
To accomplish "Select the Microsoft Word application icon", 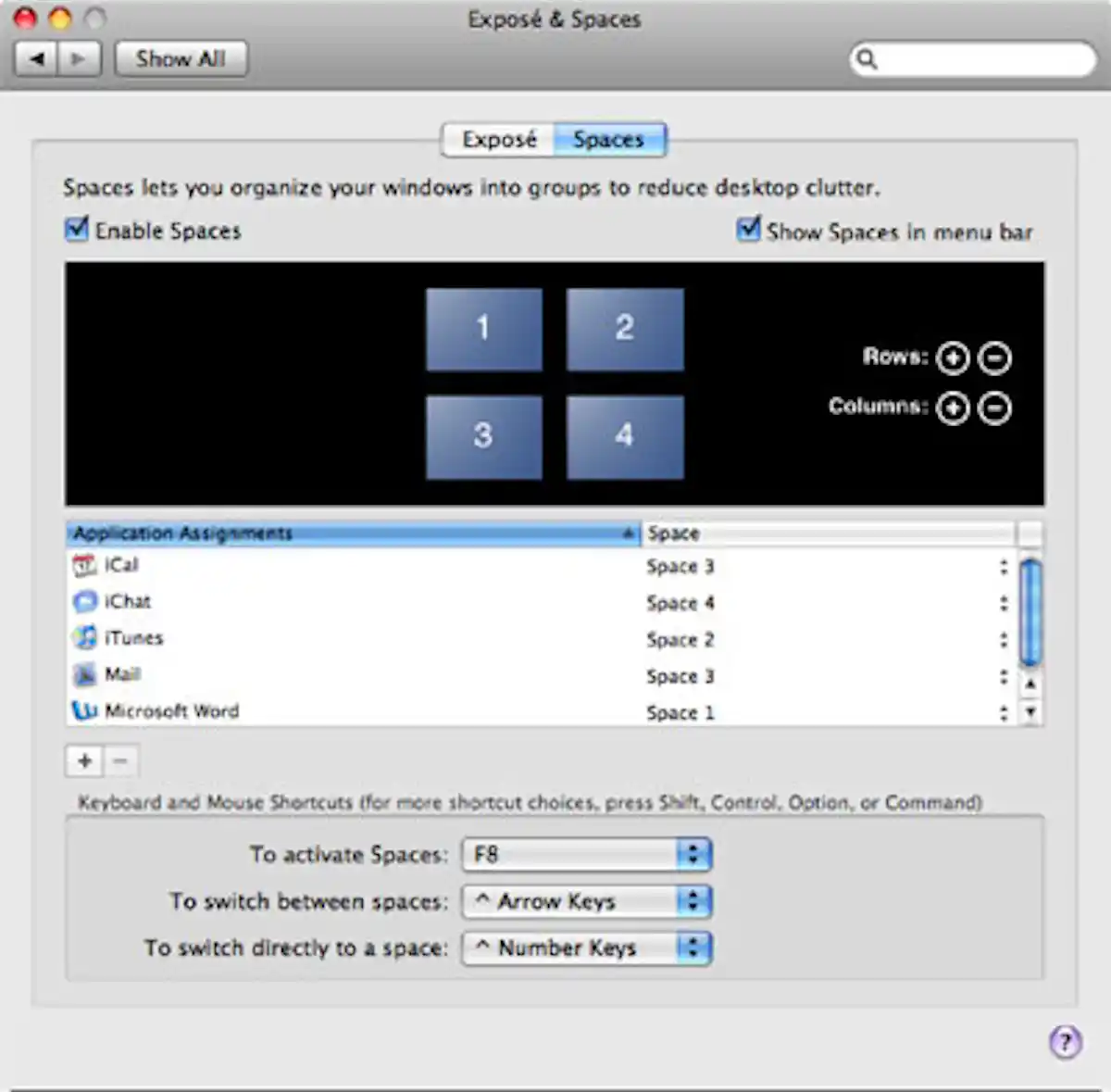I will (84, 711).
